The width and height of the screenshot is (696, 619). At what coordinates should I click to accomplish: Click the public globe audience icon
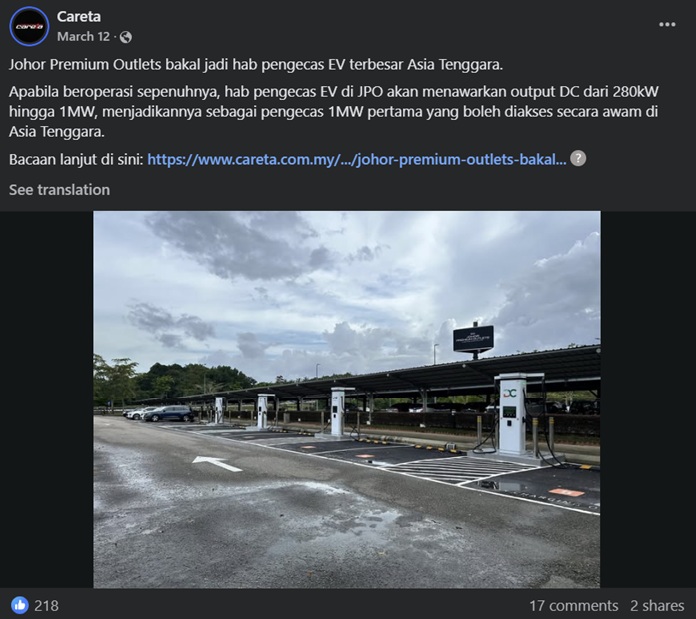pos(126,37)
